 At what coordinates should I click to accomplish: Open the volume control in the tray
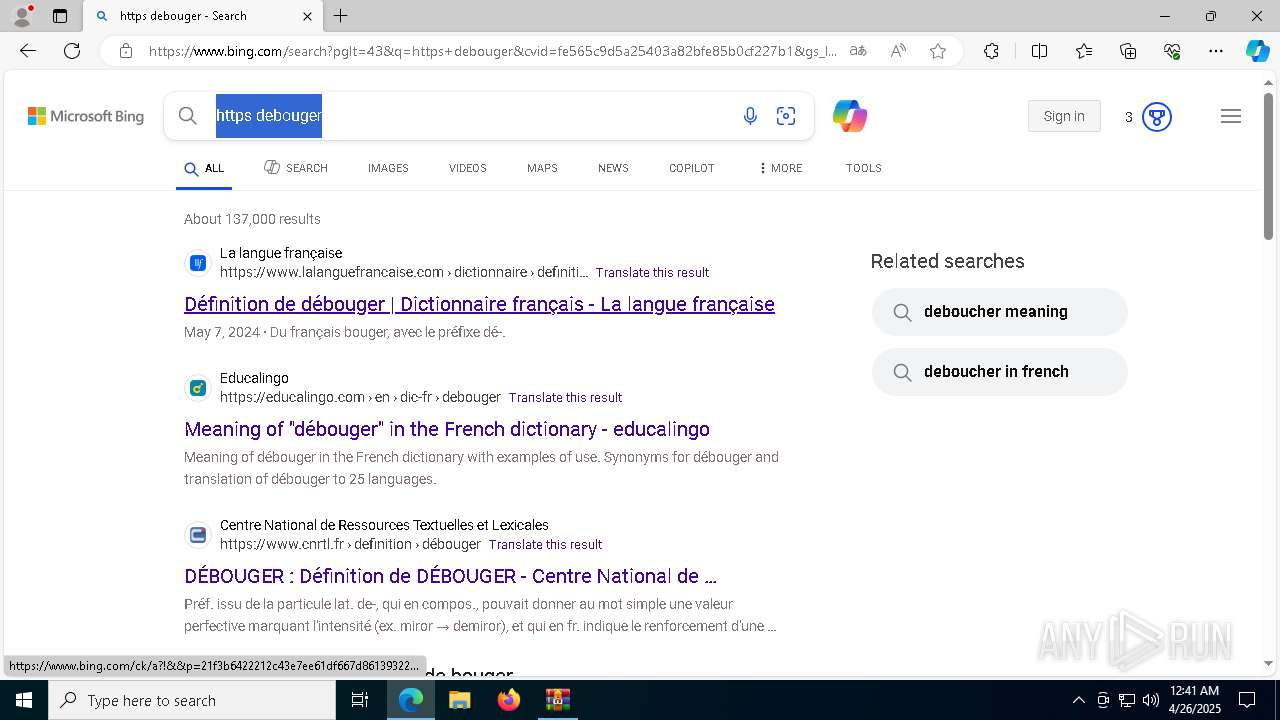1151,700
